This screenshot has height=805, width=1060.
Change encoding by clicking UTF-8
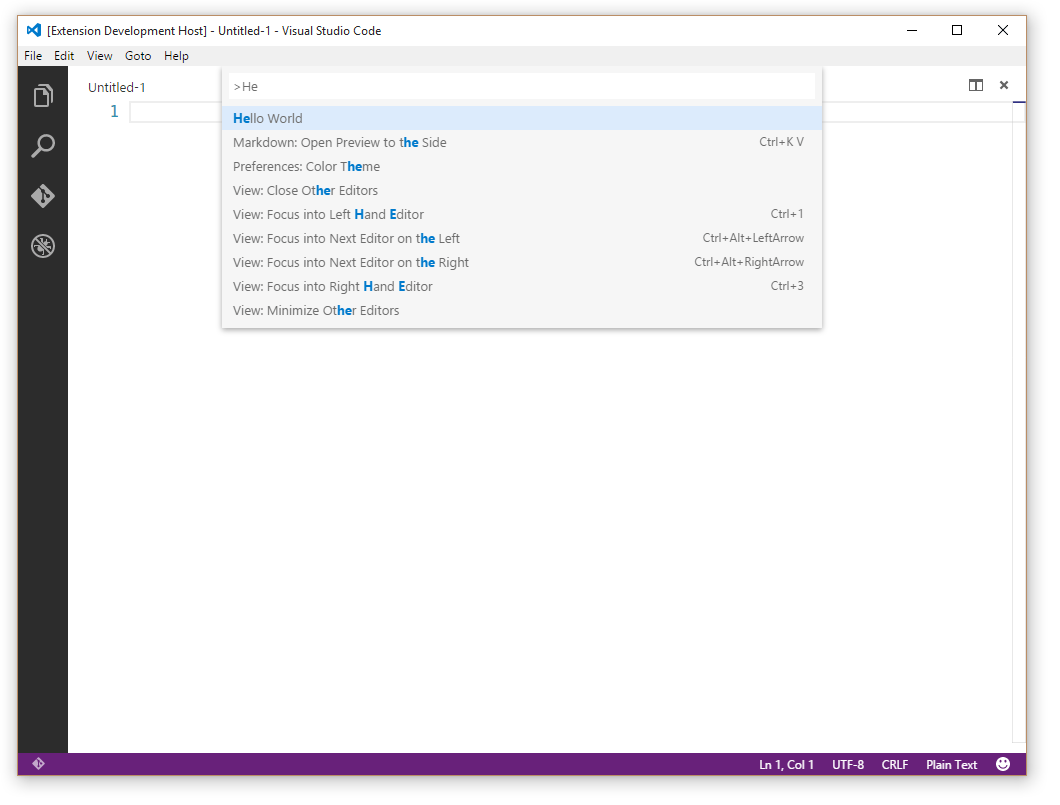[x=848, y=764]
